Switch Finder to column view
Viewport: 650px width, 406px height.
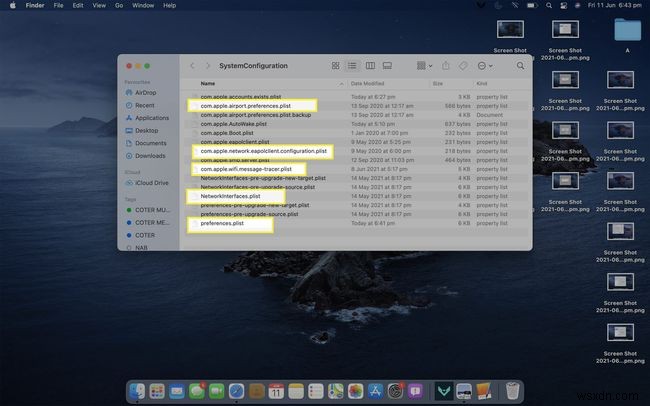370,66
